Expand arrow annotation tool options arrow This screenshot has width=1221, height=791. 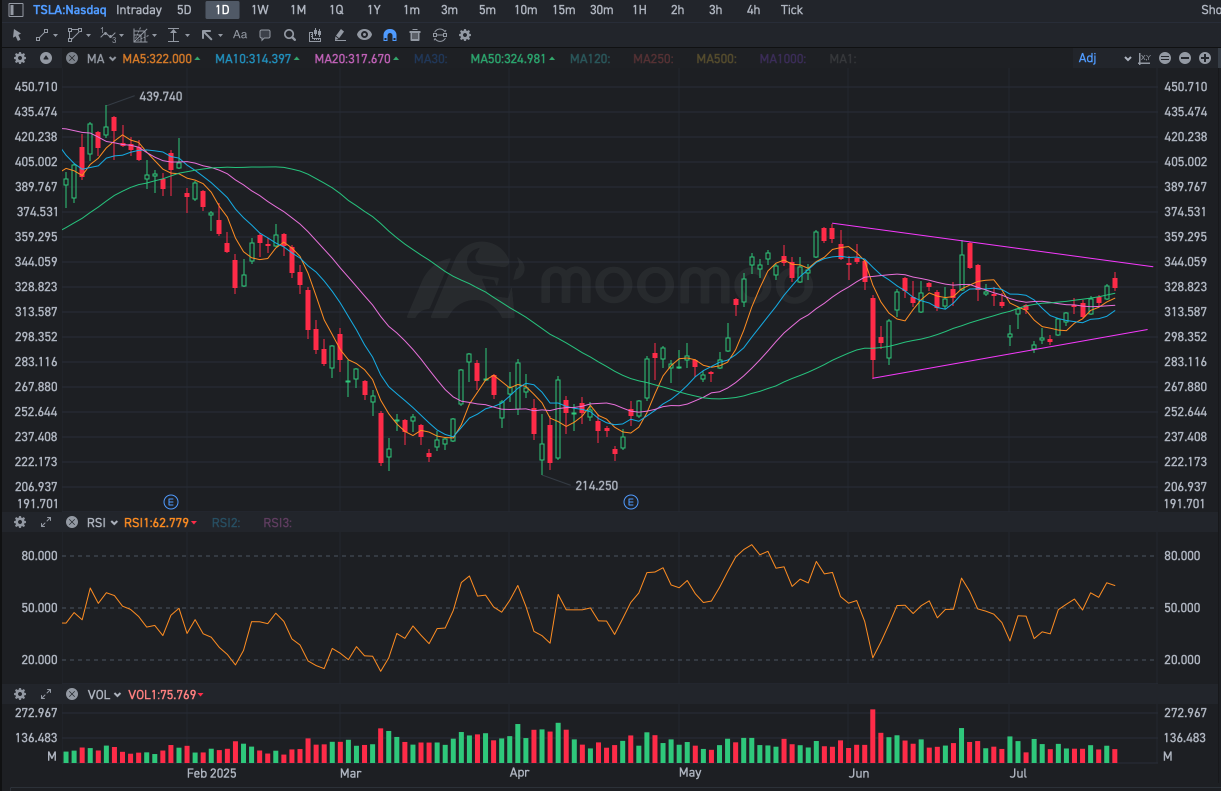220,36
